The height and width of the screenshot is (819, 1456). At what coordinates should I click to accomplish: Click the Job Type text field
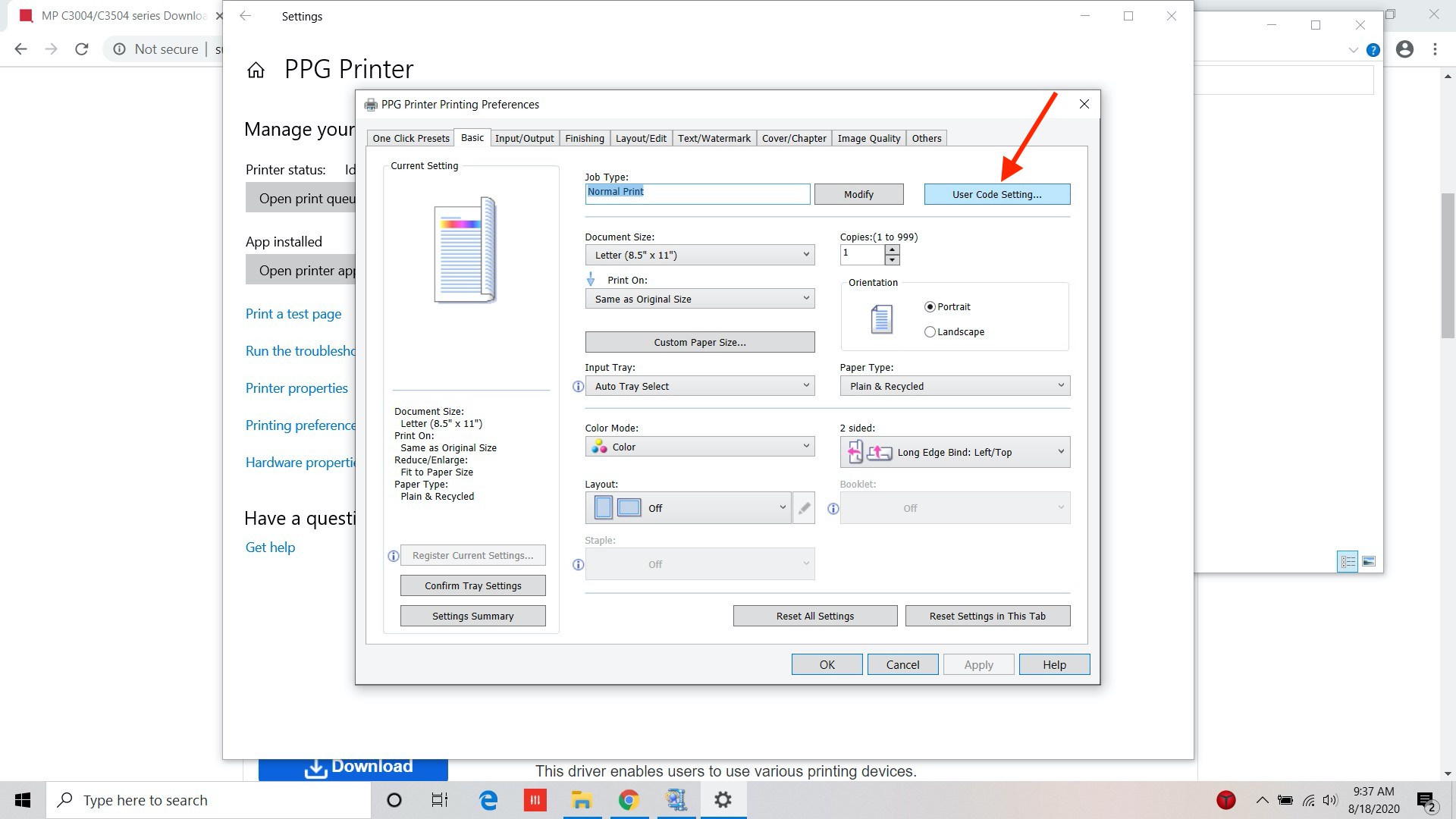(698, 194)
